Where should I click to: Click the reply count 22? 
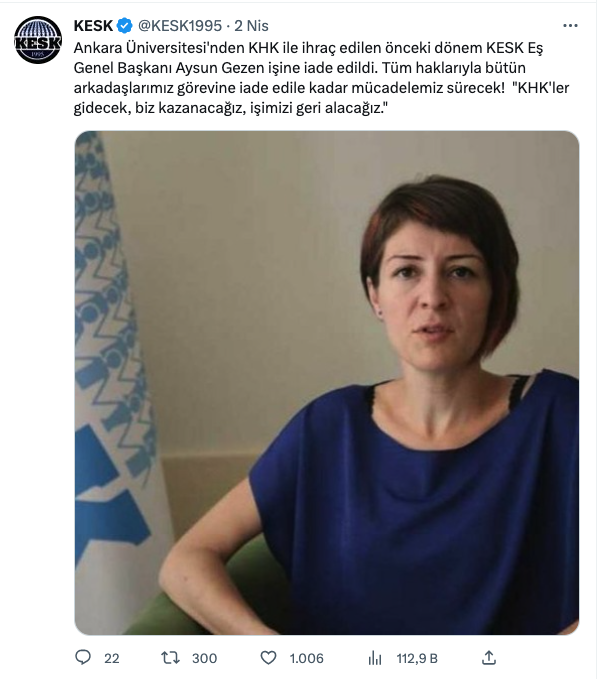click(112, 658)
